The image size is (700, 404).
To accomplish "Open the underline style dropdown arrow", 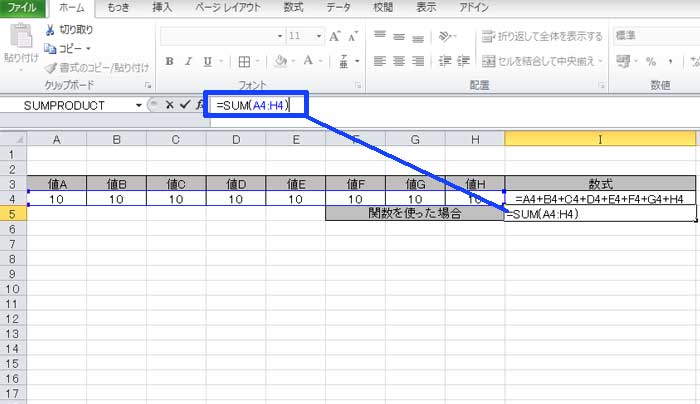I will [x=221, y=61].
